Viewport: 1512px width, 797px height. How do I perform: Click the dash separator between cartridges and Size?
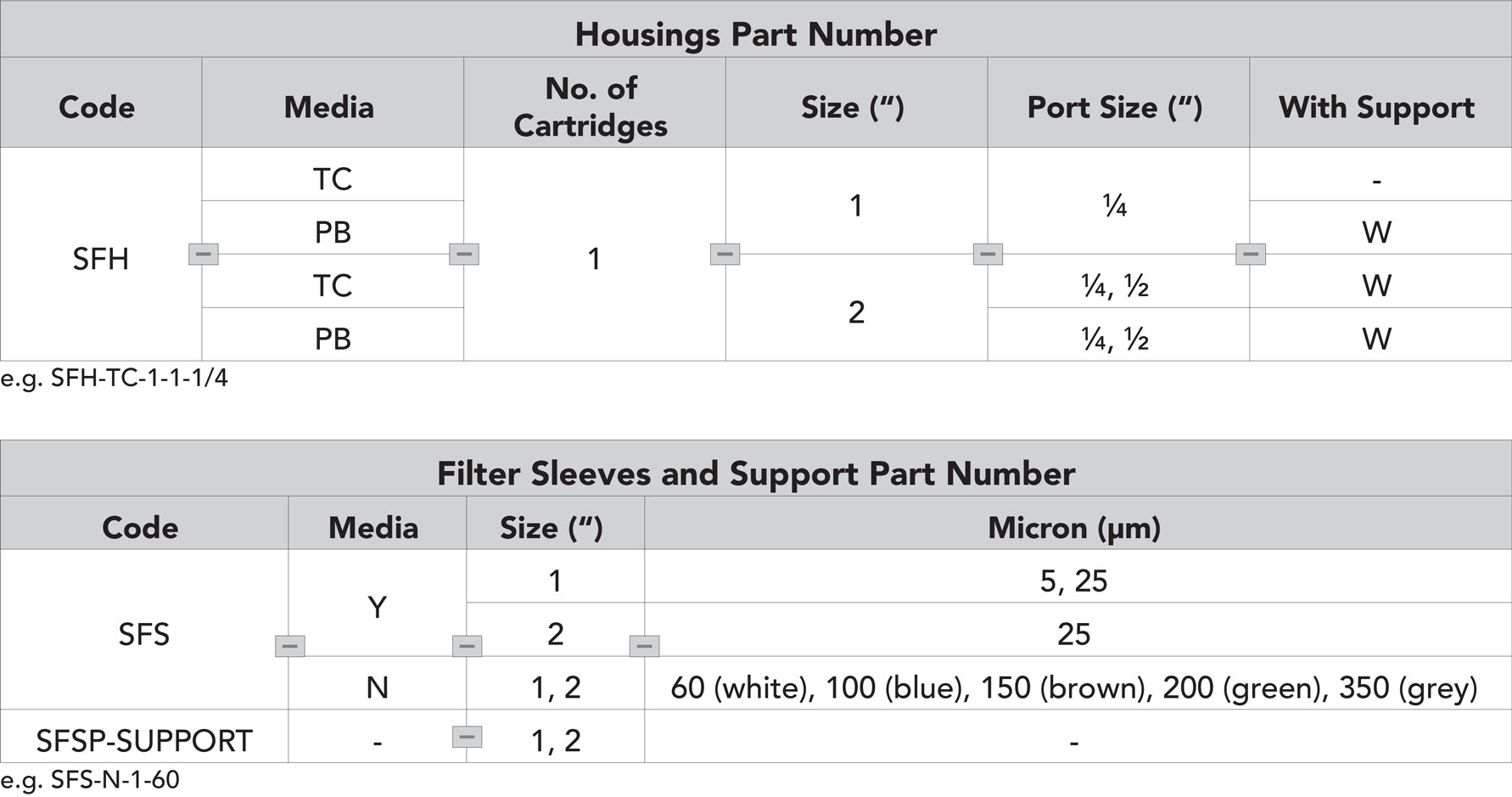tap(725, 254)
